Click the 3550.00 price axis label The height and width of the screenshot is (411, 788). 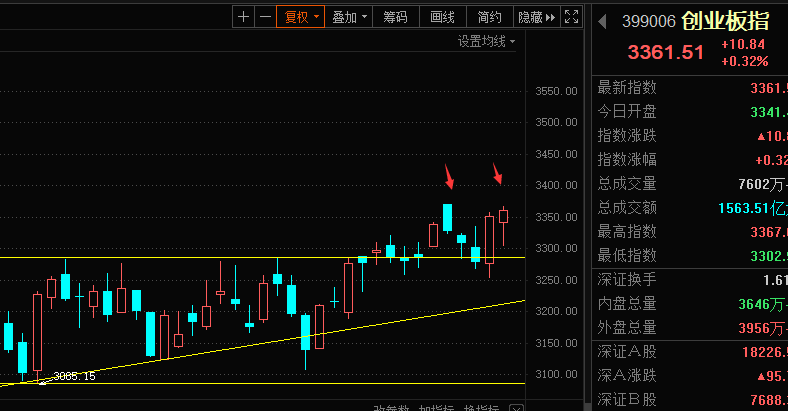556,91
